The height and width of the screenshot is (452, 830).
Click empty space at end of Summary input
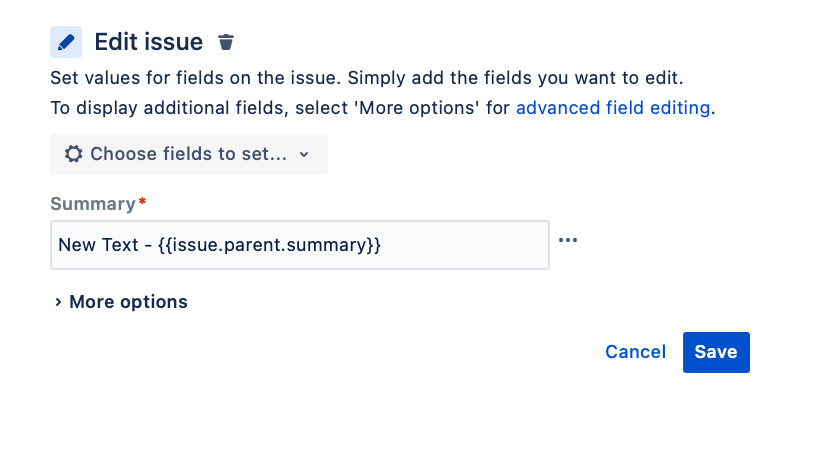(466, 245)
